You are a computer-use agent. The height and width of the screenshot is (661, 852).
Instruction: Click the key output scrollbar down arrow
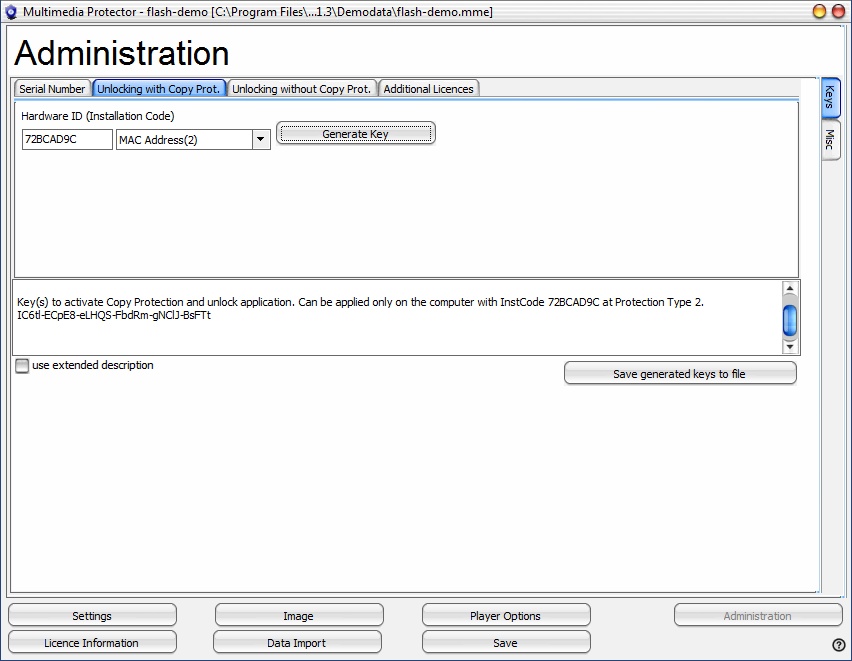tap(790, 347)
